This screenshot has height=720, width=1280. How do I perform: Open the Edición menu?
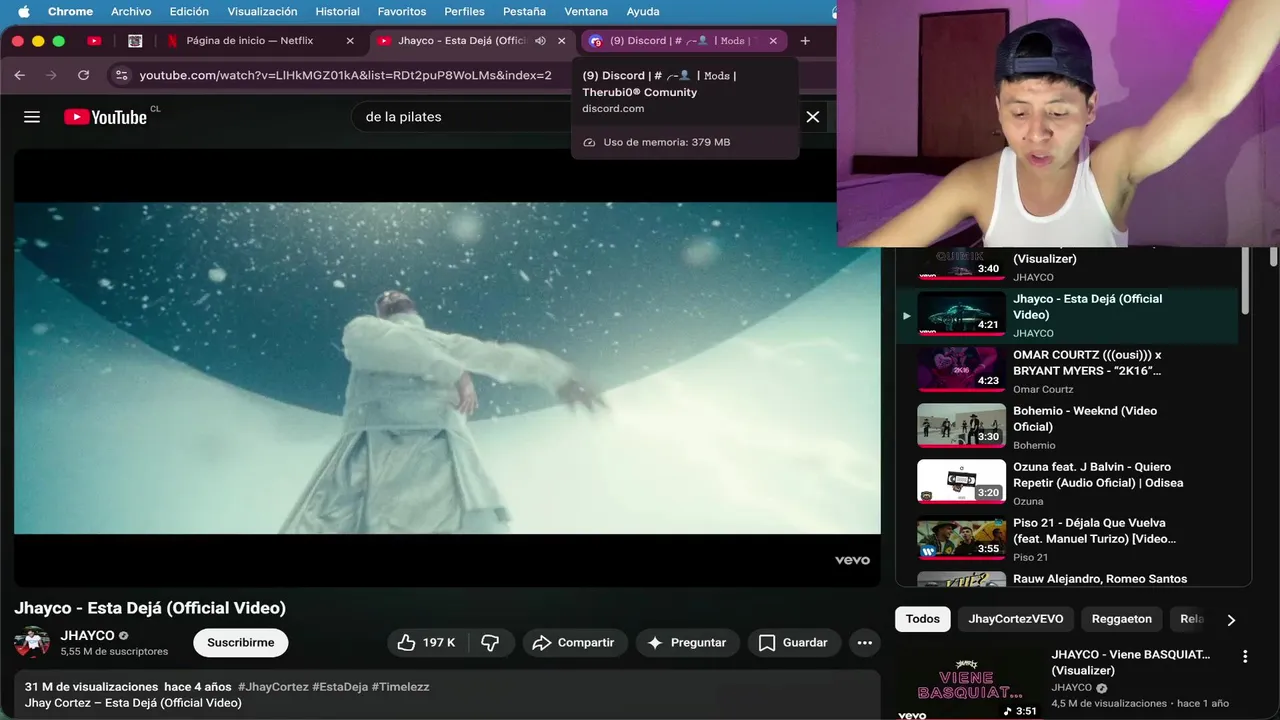[x=189, y=11]
